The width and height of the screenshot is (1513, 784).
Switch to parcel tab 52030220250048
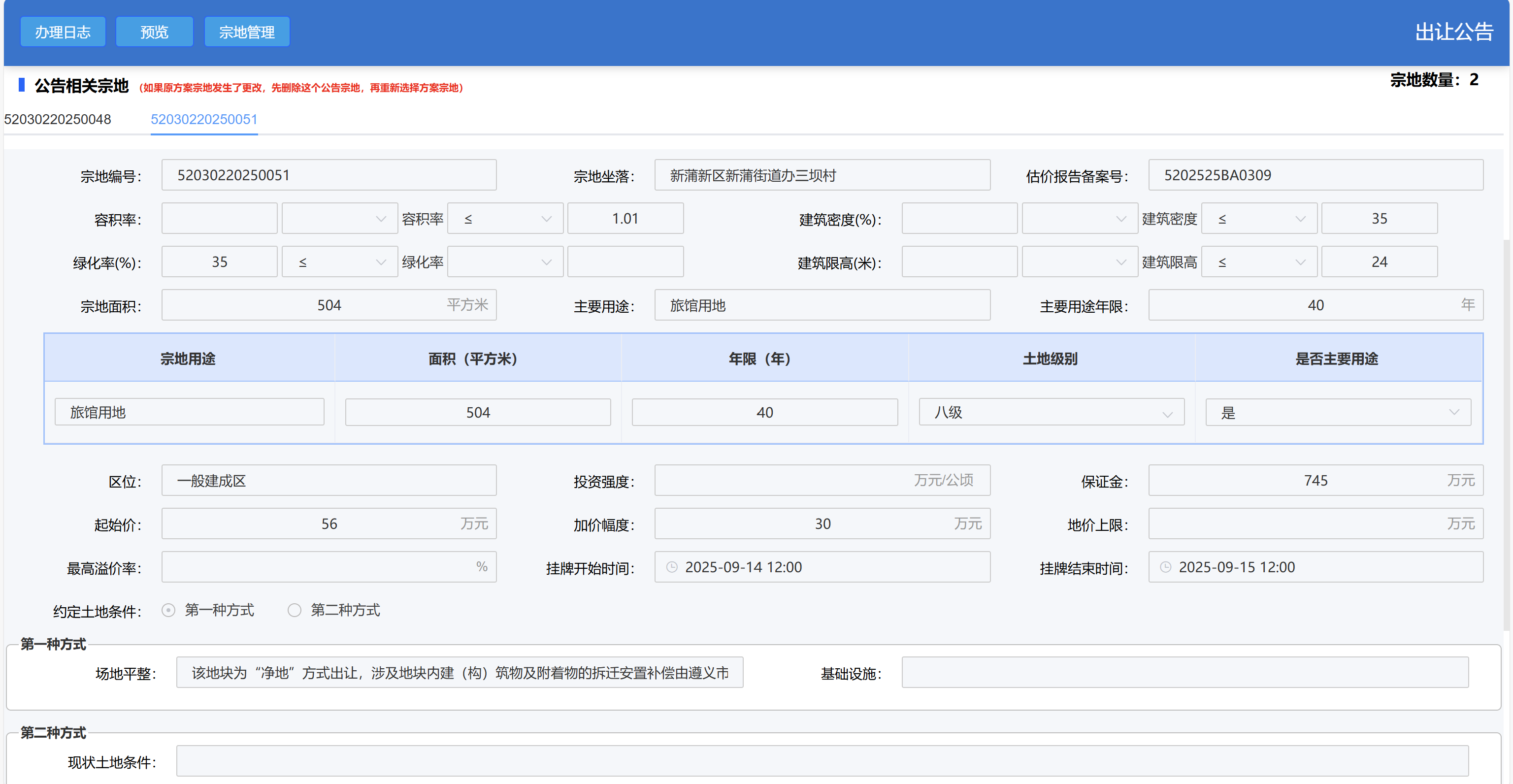coord(58,120)
